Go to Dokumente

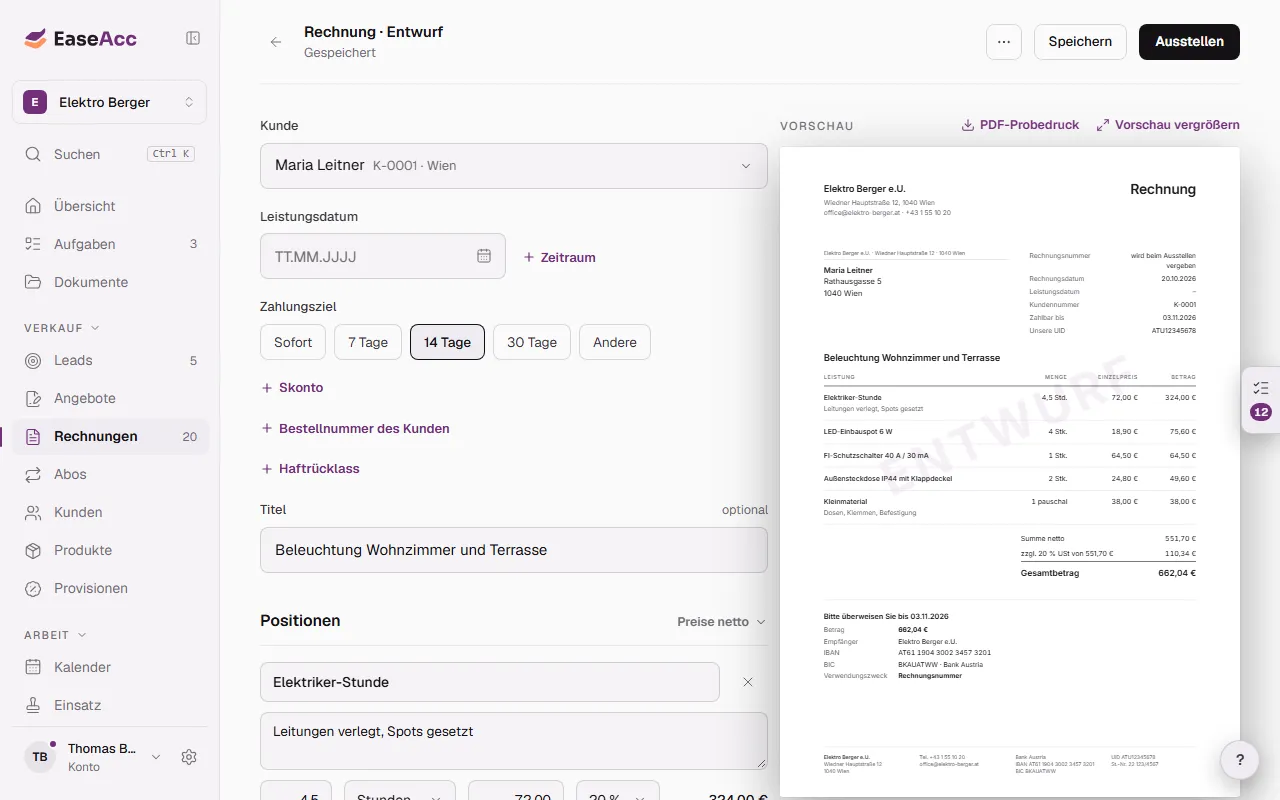coord(110,282)
